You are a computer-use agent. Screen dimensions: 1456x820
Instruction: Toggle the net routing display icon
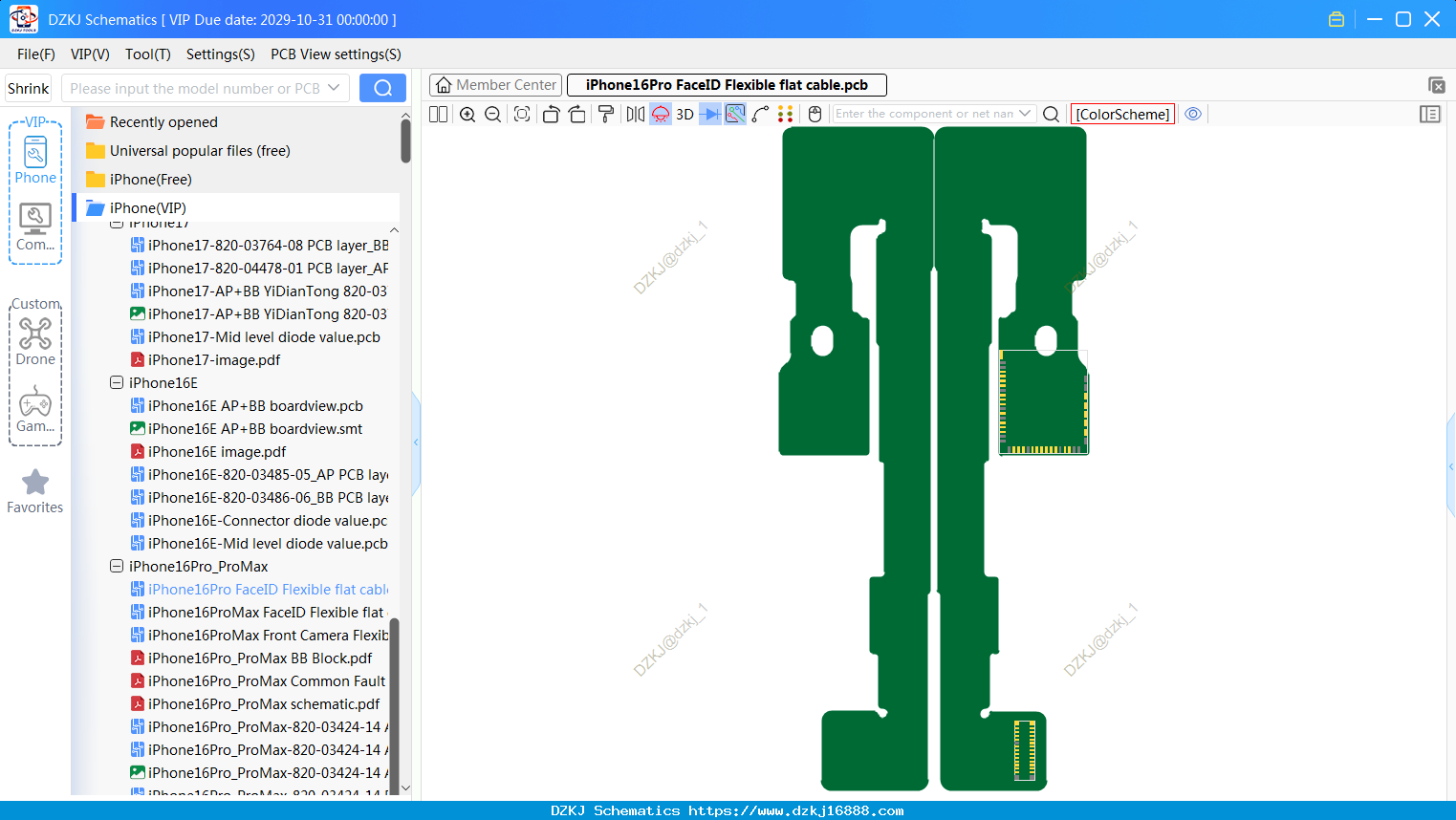735,114
